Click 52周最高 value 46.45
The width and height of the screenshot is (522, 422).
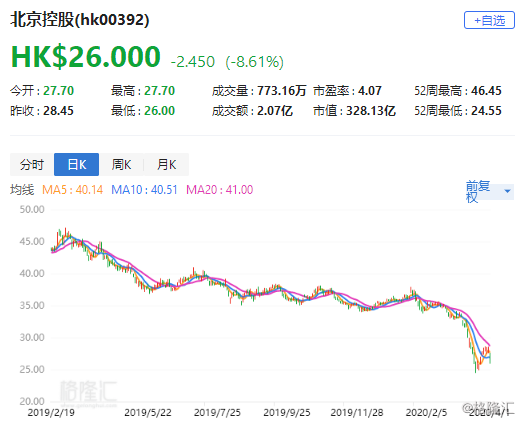pos(486,91)
